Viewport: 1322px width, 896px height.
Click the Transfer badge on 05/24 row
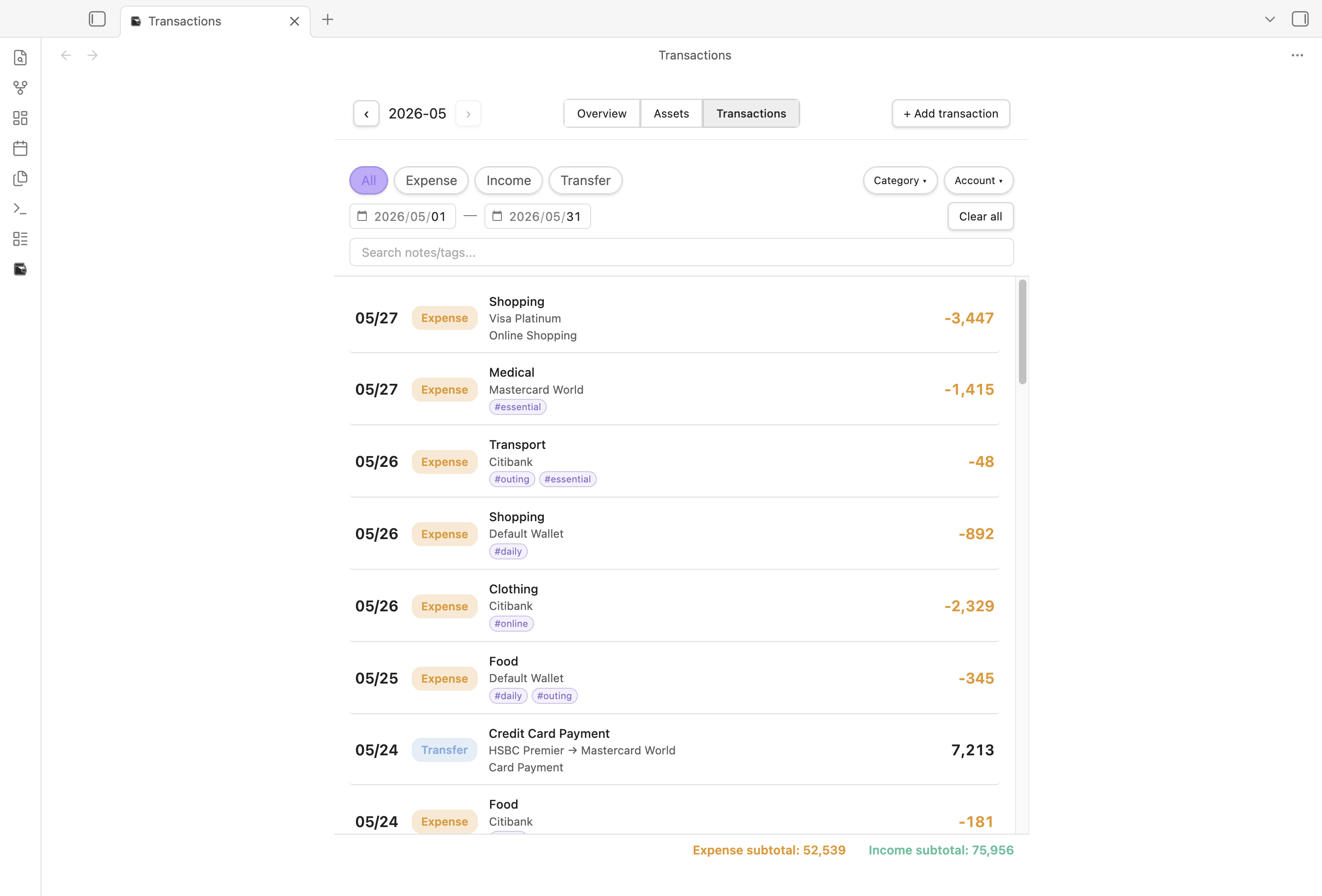[444, 750]
